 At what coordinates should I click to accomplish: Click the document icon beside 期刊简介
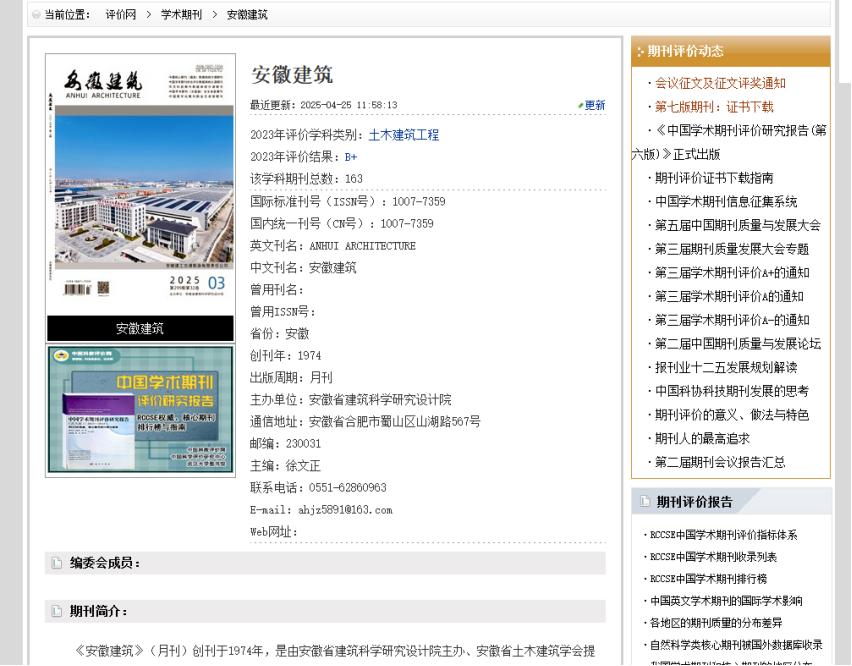57,611
